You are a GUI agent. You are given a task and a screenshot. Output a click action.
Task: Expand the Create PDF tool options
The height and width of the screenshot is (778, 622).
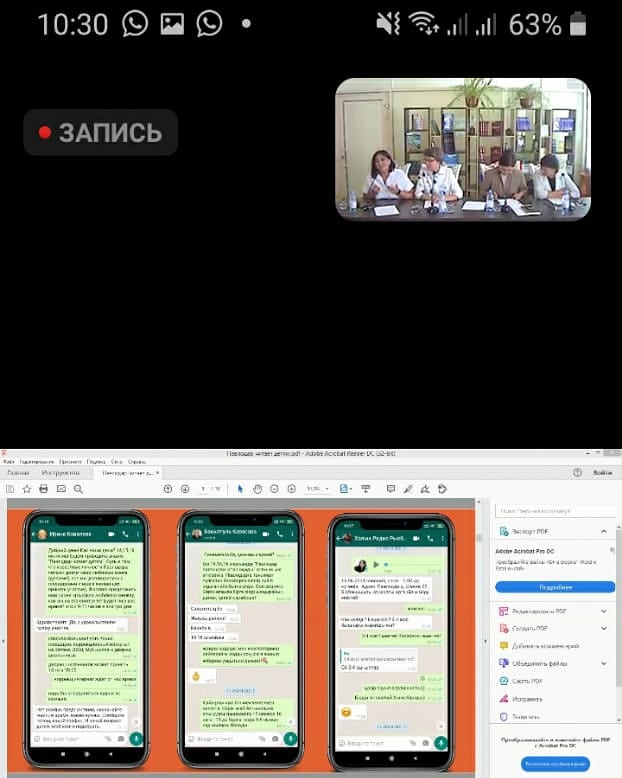603,628
